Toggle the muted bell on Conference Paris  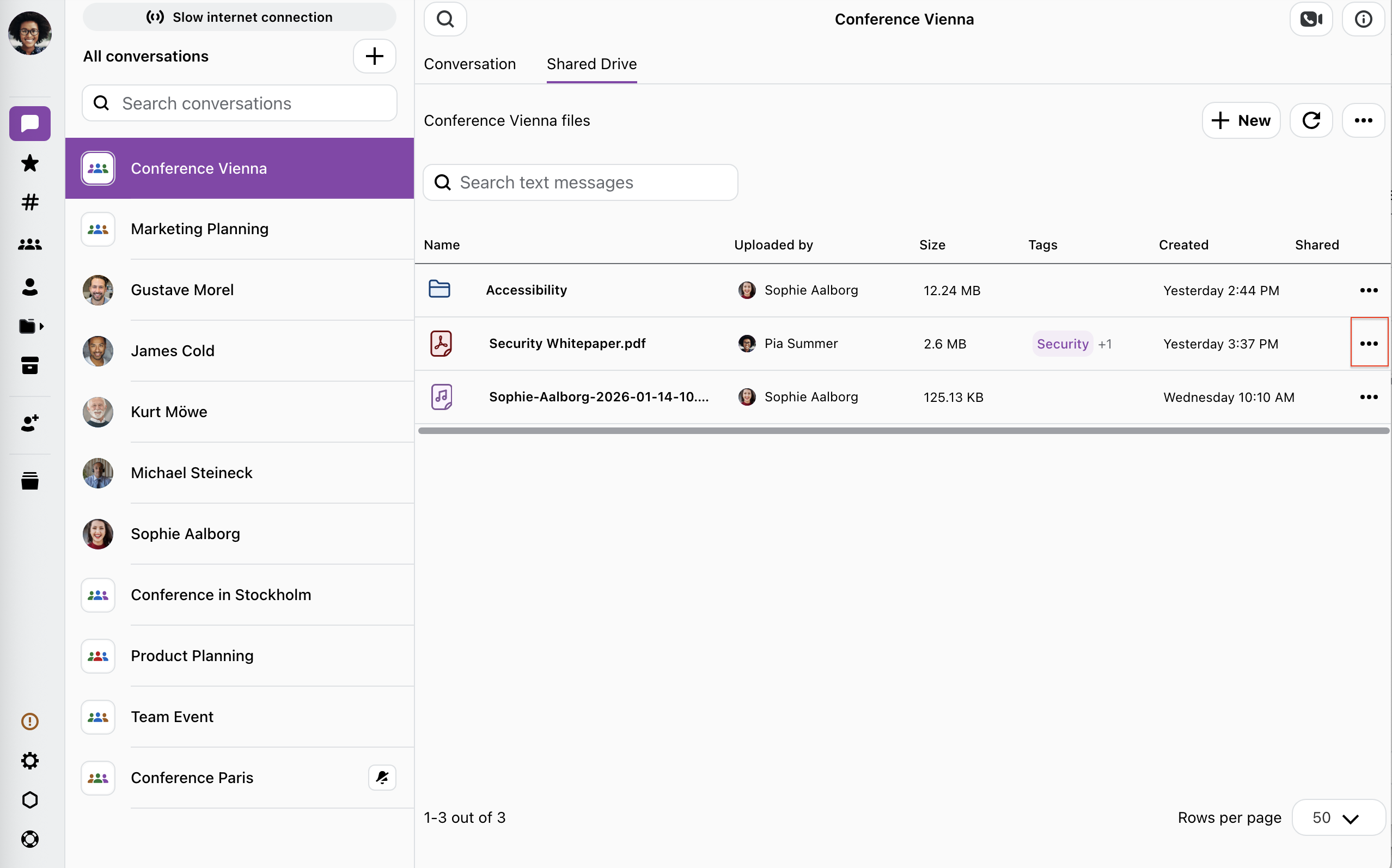tap(382, 777)
